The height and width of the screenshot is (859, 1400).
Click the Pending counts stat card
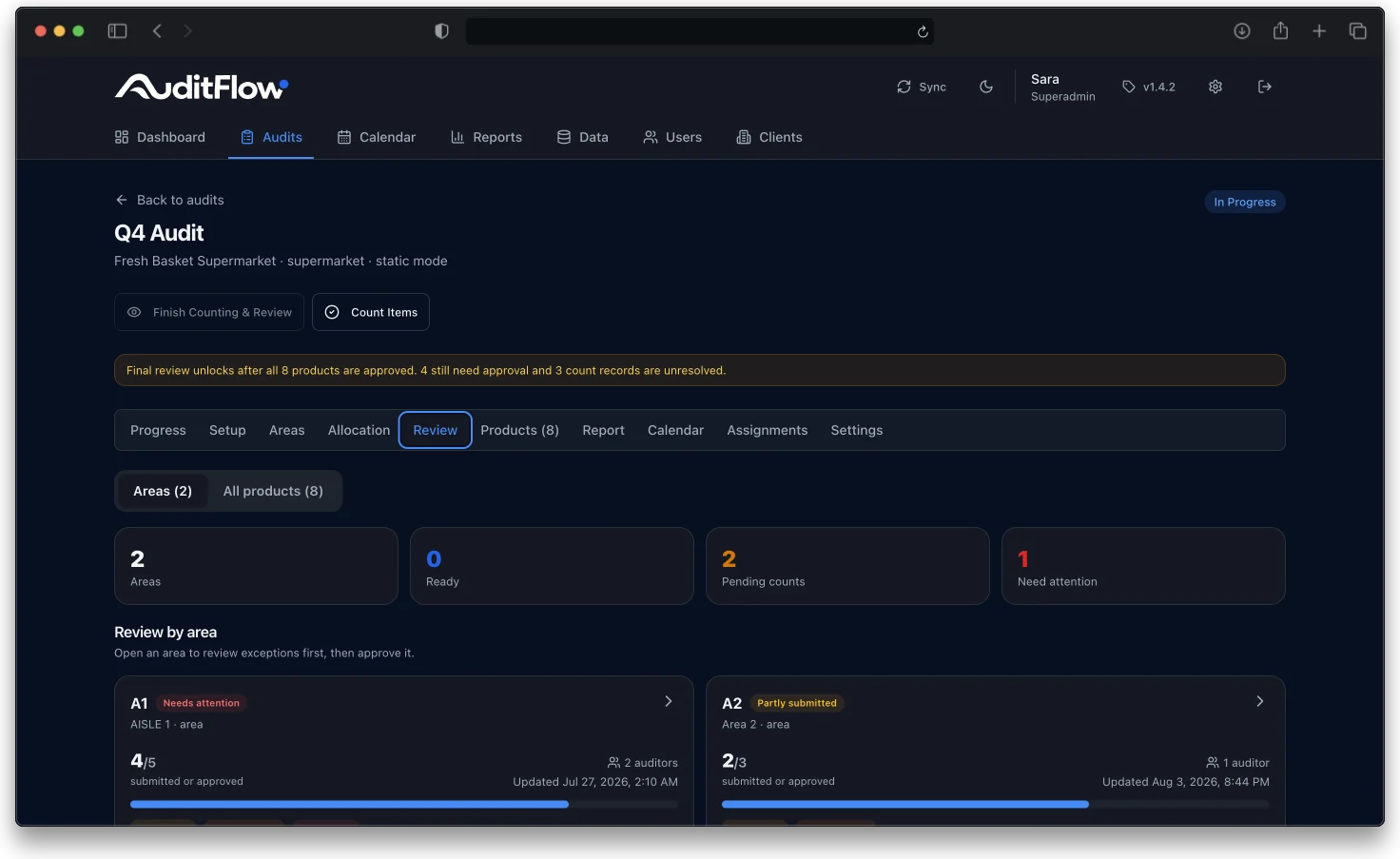[x=847, y=566]
